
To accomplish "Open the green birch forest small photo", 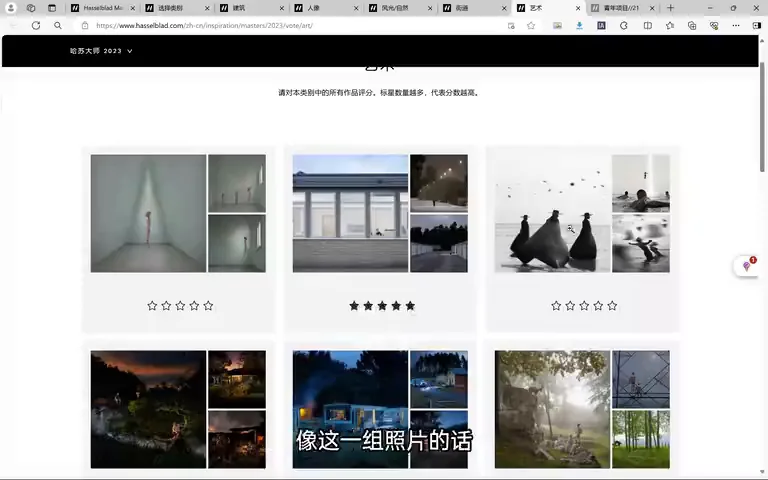I will coord(641,439).
